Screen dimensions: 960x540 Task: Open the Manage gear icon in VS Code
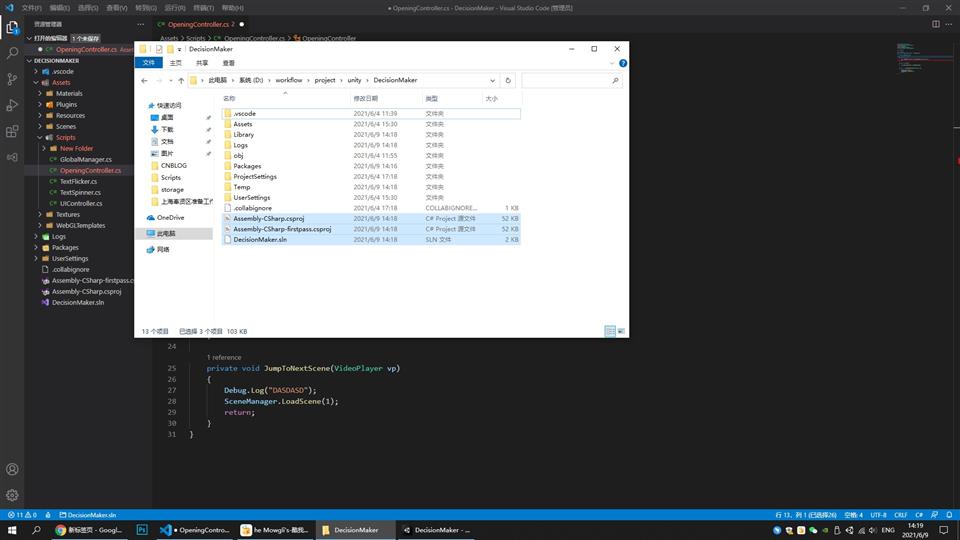[x=12, y=495]
